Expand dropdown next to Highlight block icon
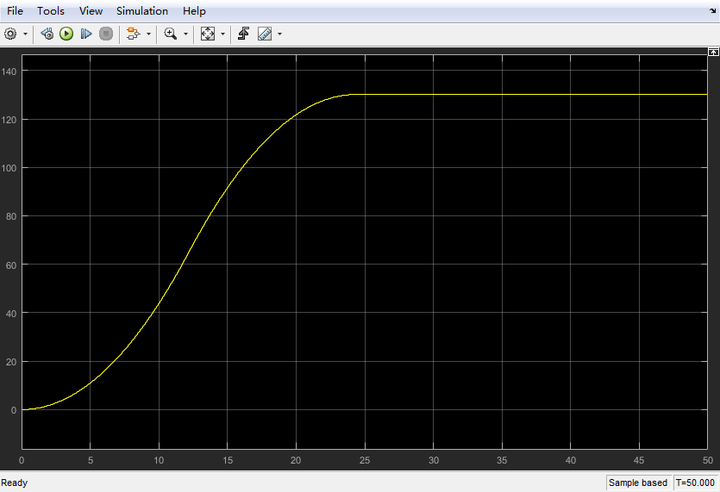The width and height of the screenshot is (720, 492). [148, 34]
